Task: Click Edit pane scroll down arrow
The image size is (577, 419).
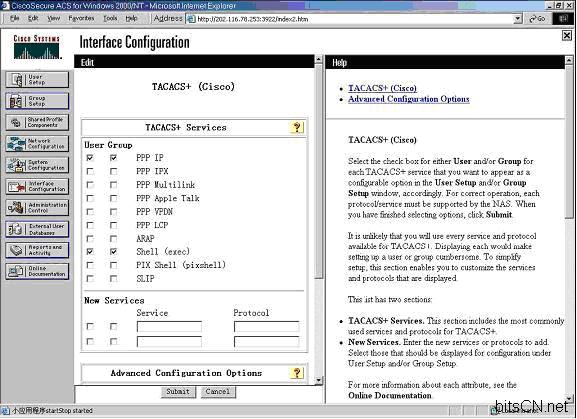Action: pyautogui.click(x=319, y=380)
